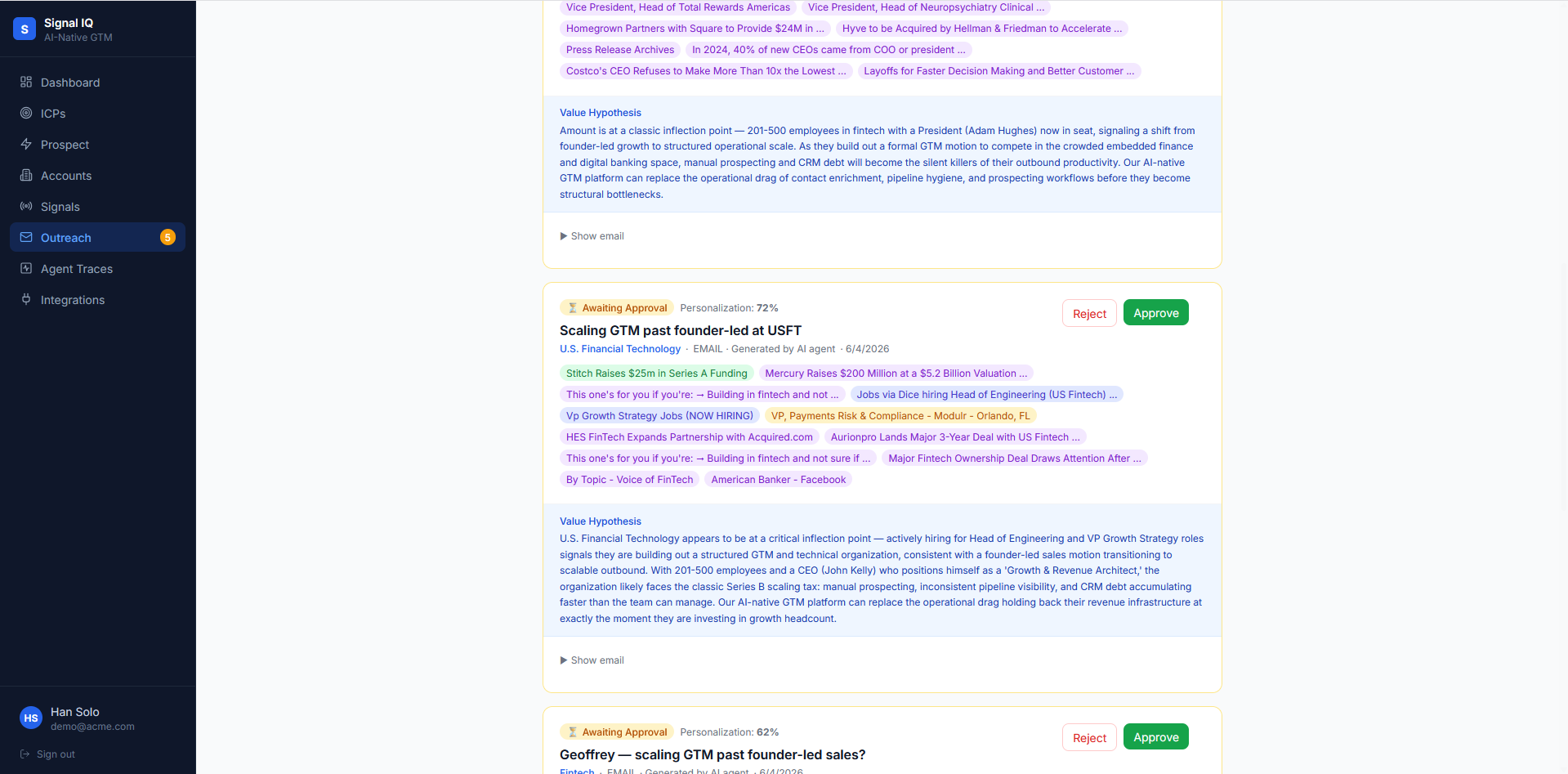Click the 'Personalization: 72%' label

[729, 308]
